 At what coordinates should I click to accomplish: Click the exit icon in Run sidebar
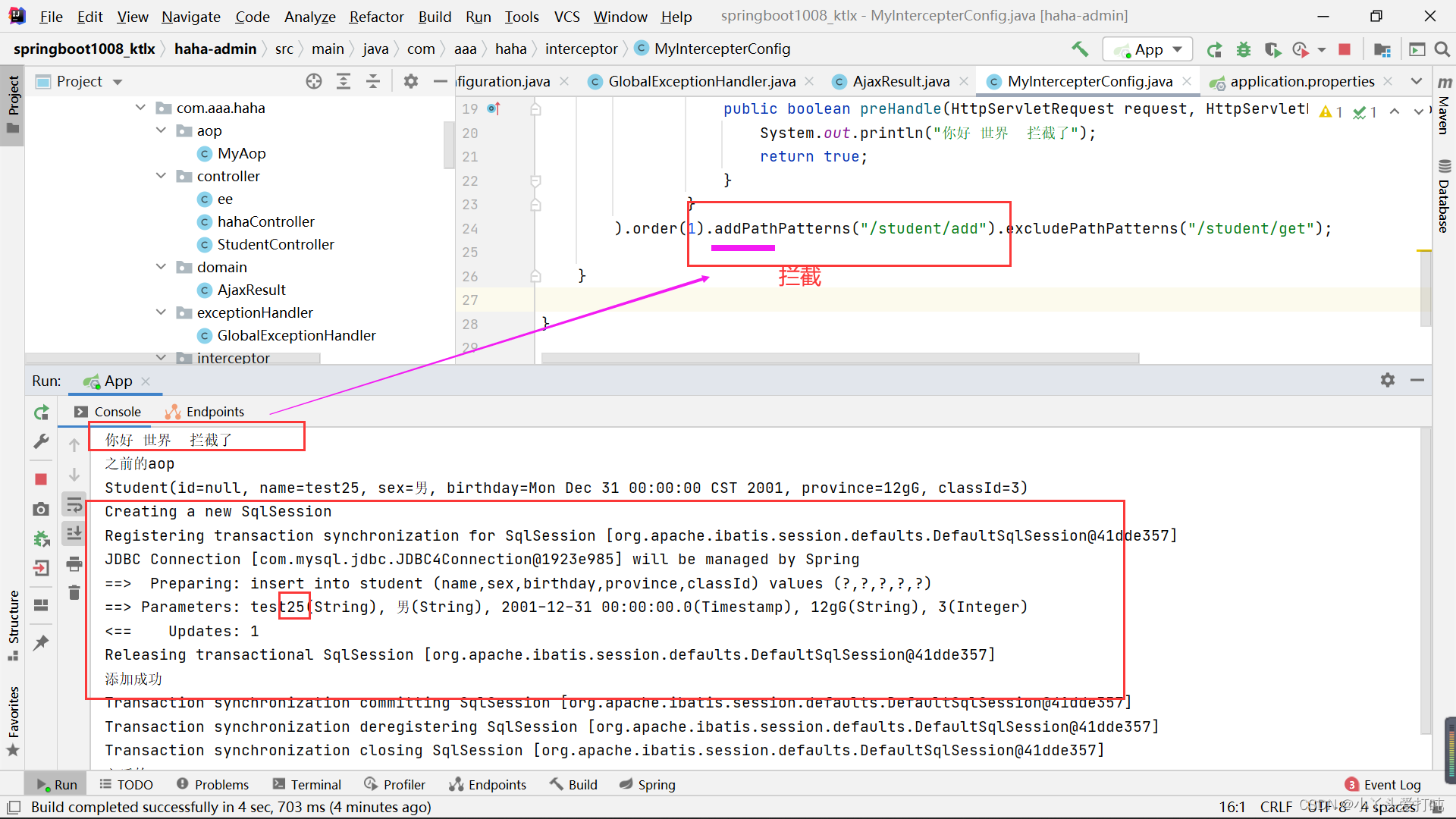(42, 568)
